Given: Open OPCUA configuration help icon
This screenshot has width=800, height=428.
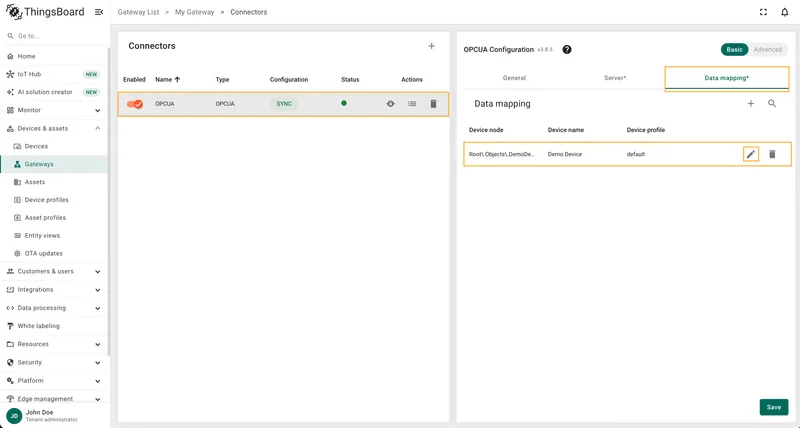Looking at the screenshot, I should (x=567, y=49).
